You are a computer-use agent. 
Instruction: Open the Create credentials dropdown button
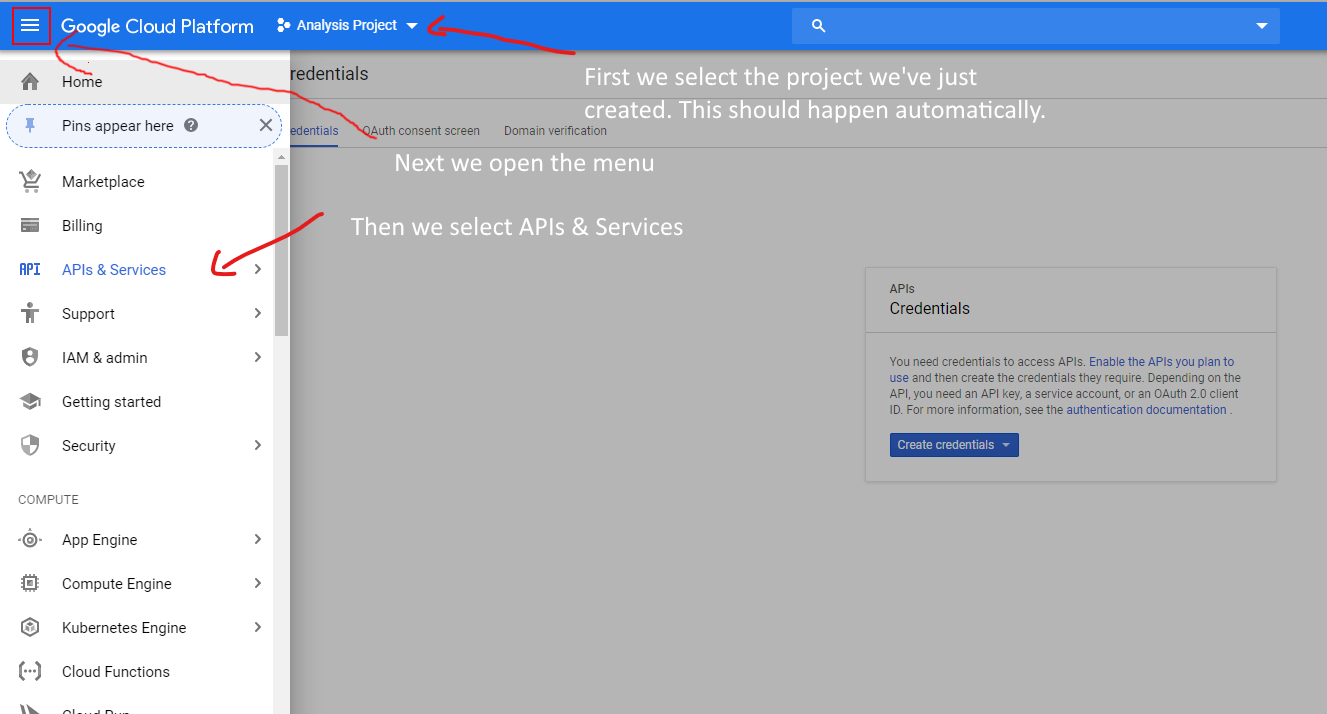954,445
